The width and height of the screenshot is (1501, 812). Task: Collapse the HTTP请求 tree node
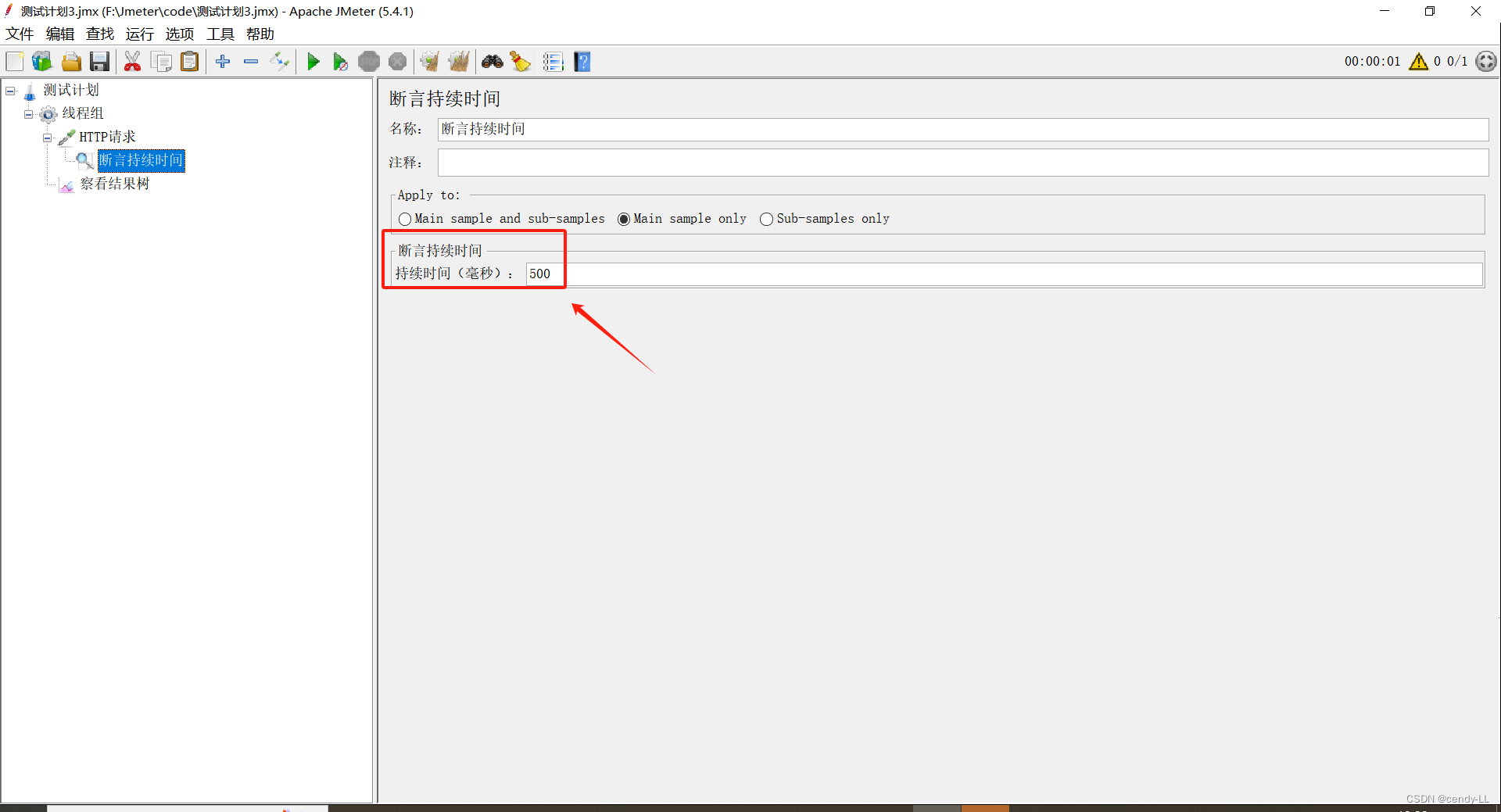pyautogui.click(x=48, y=137)
